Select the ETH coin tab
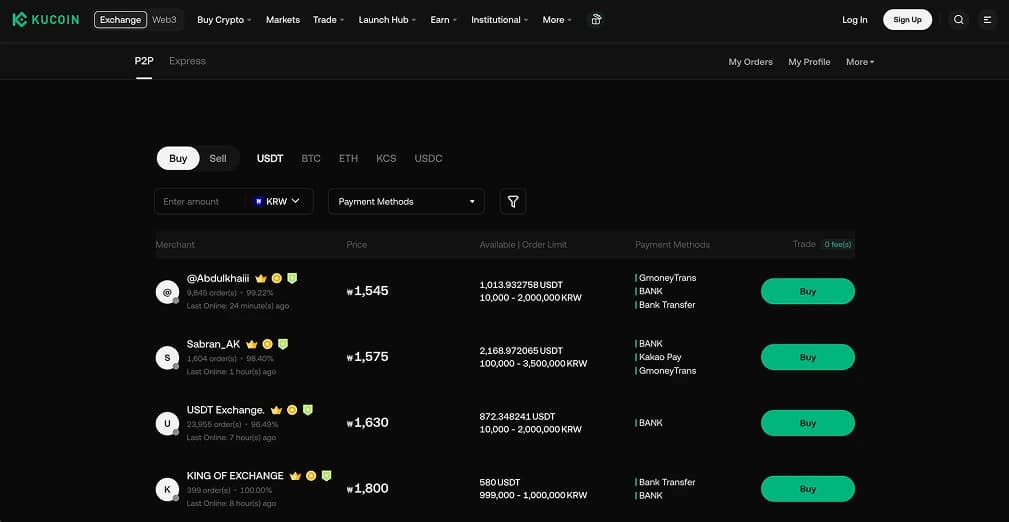Screen dimensions: 1009x522 (x=348, y=158)
